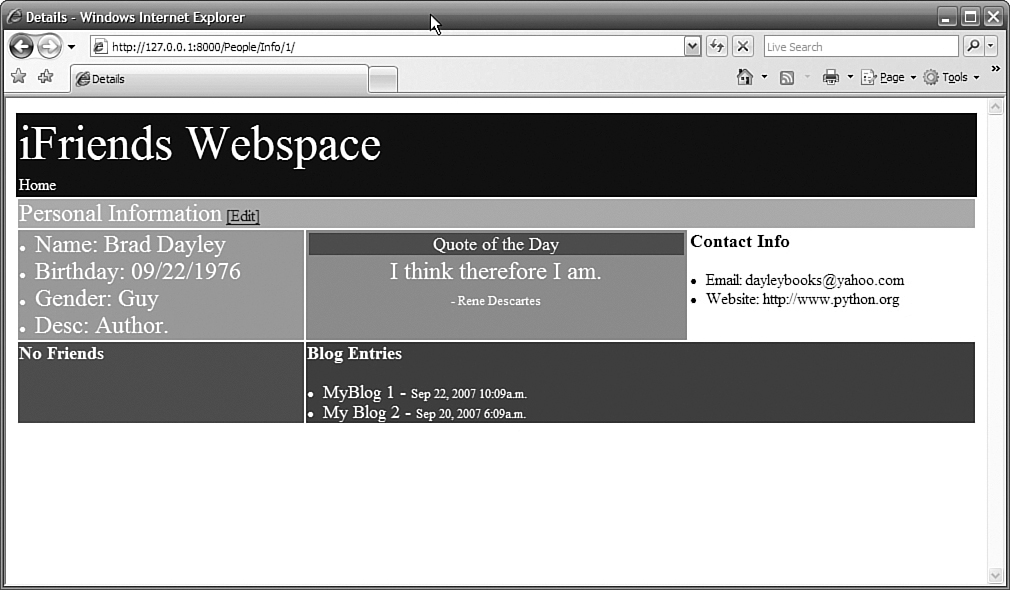Click the browser Back arrow button

pyautogui.click(x=21, y=46)
